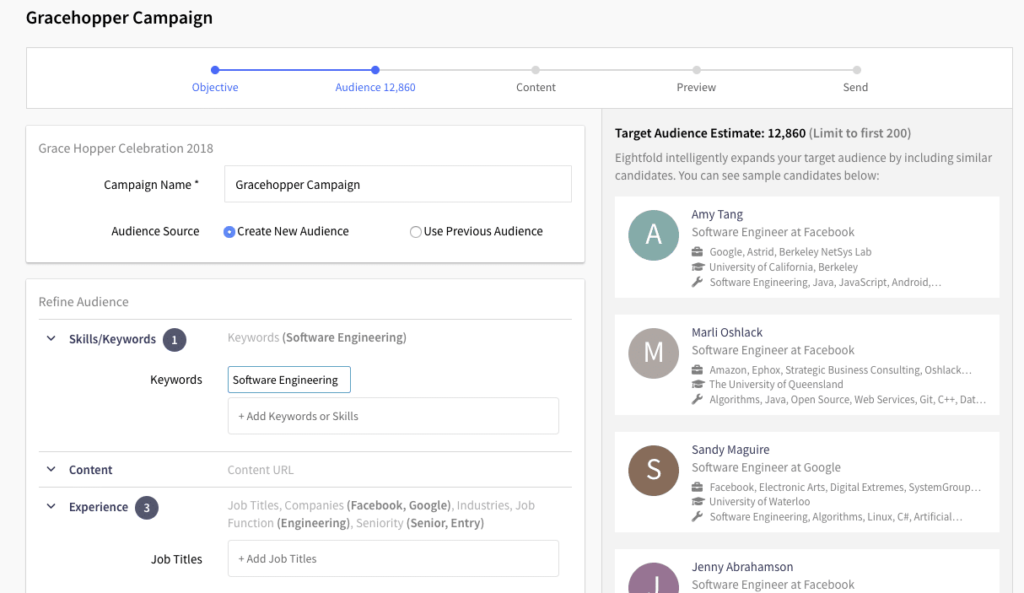Image resolution: width=1024 pixels, height=593 pixels.
Task: Click the Skills/Keywords section heading
Action: pyautogui.click(x=112, y=339)
